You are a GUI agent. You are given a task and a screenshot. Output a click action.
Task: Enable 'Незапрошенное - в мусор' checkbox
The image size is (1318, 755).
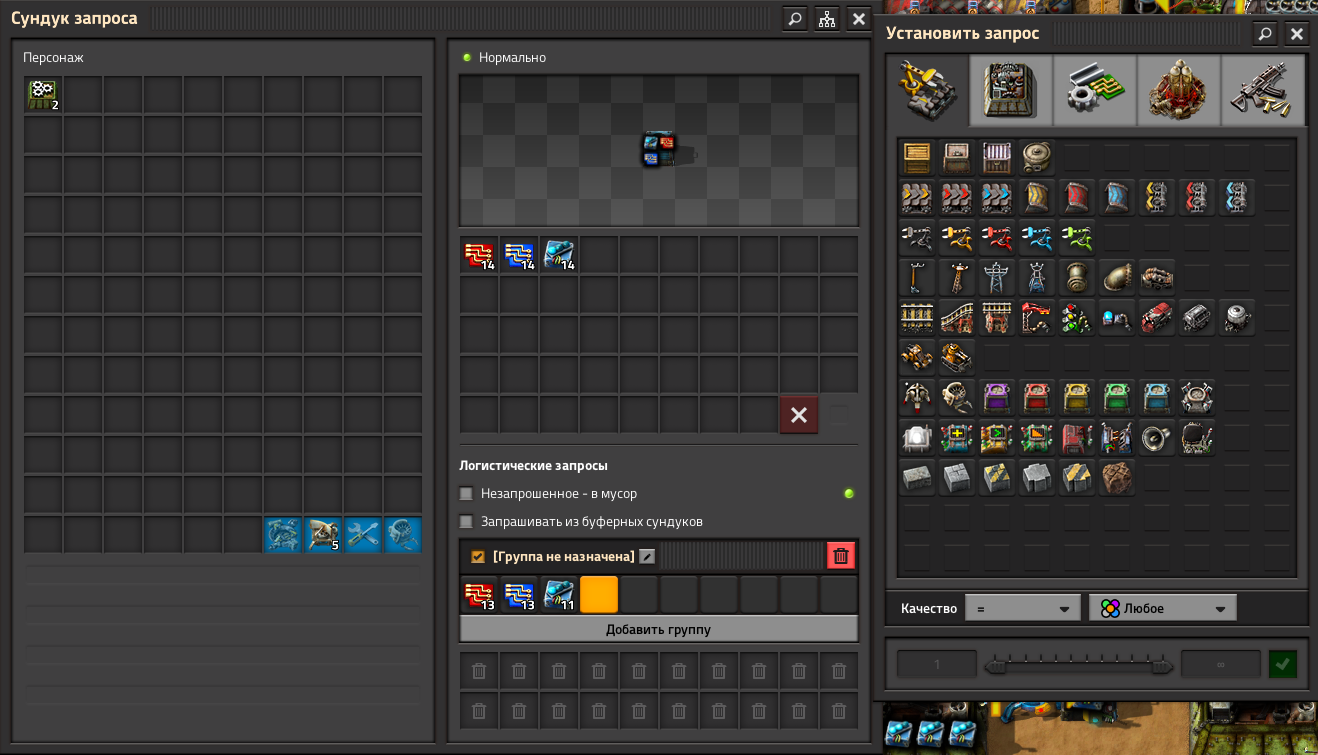pyautogui.click(x=466, y=493)
